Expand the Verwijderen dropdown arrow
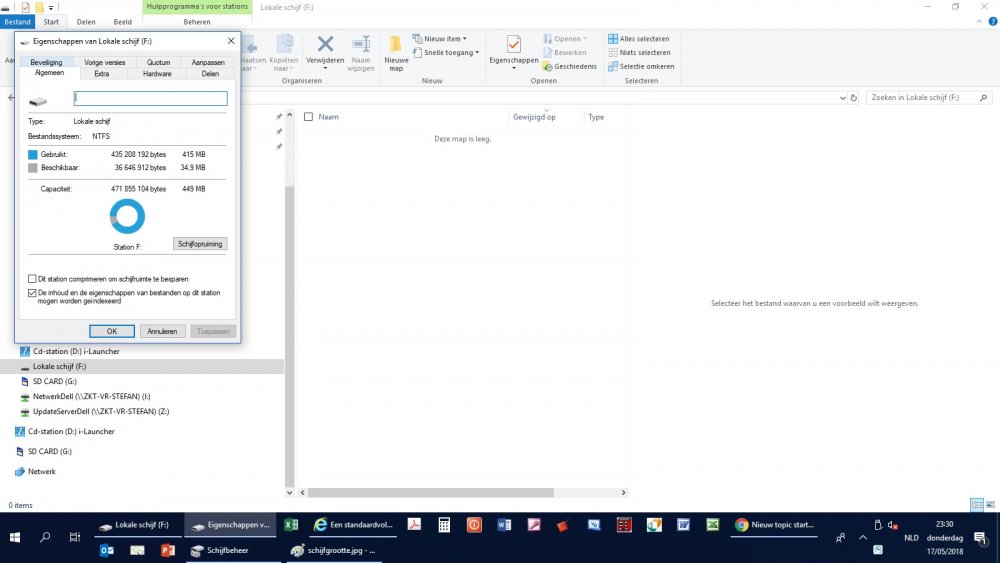The height and width of the screenshot is (563, 1000). coord(325,70)
